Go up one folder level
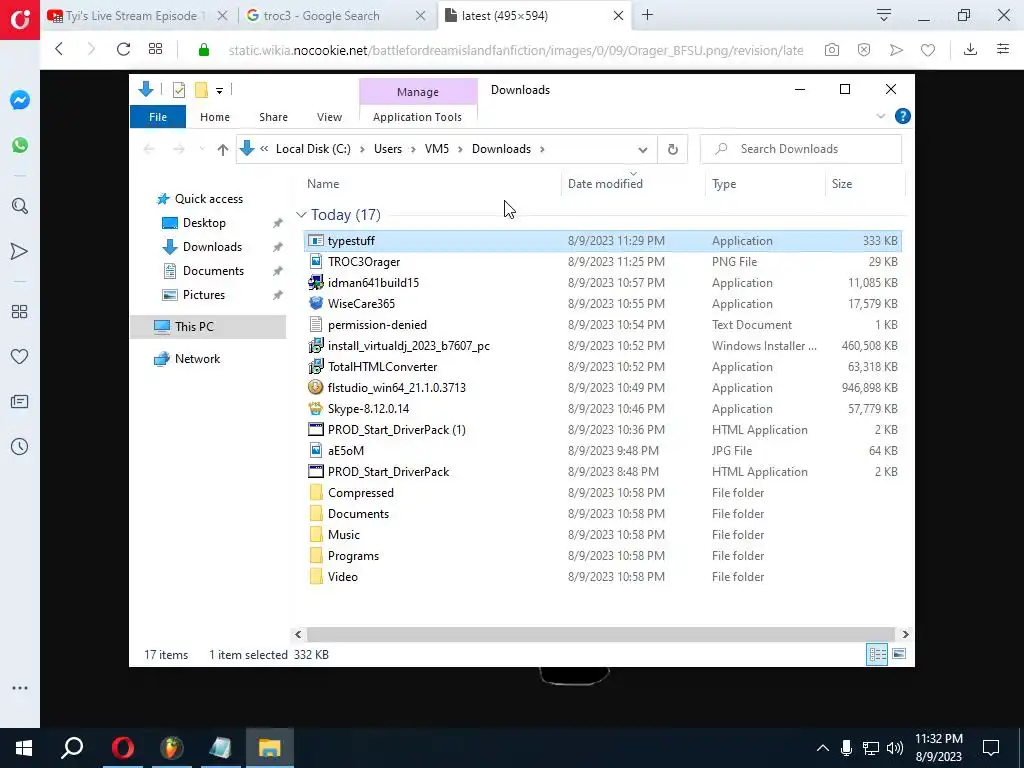1024x768 pixels. point(223,150)
